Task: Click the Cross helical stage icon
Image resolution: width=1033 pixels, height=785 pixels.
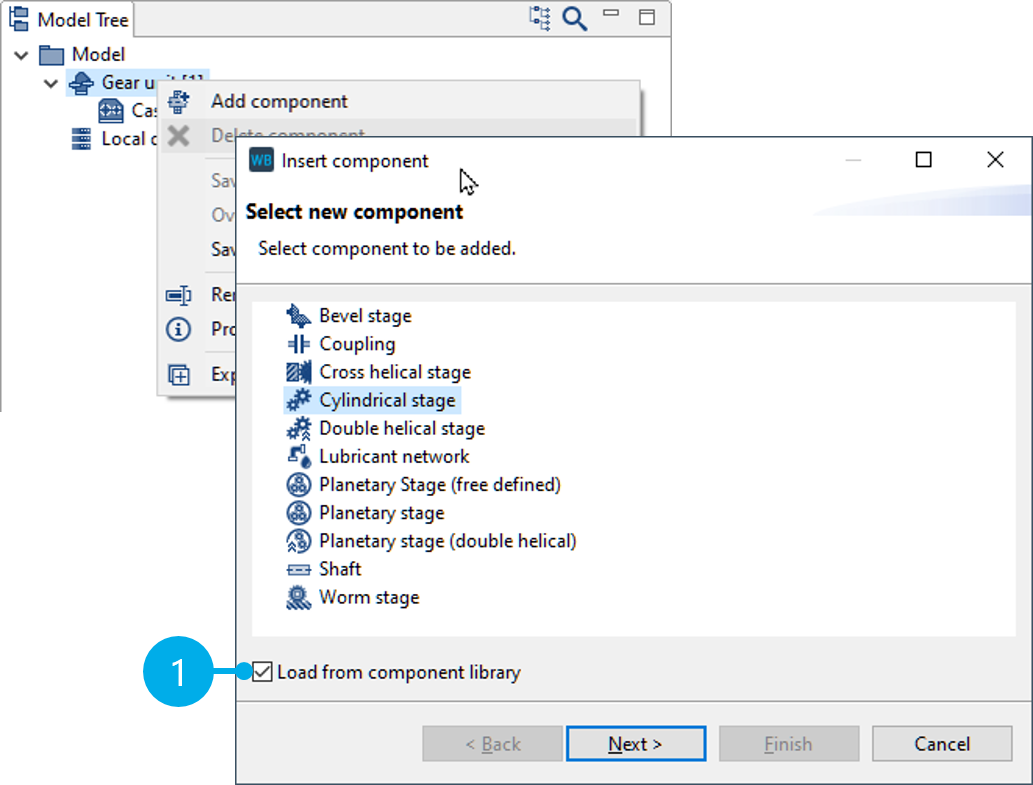Action: tap(298, 372)
